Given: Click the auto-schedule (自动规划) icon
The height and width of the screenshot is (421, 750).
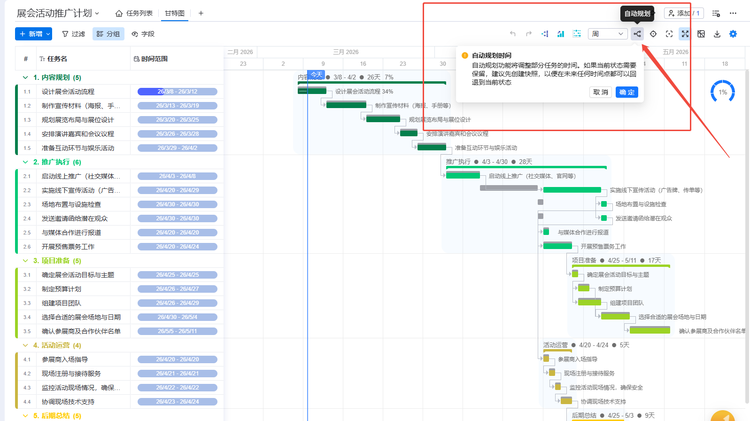Looking at the screenshot, I should 637,34.
